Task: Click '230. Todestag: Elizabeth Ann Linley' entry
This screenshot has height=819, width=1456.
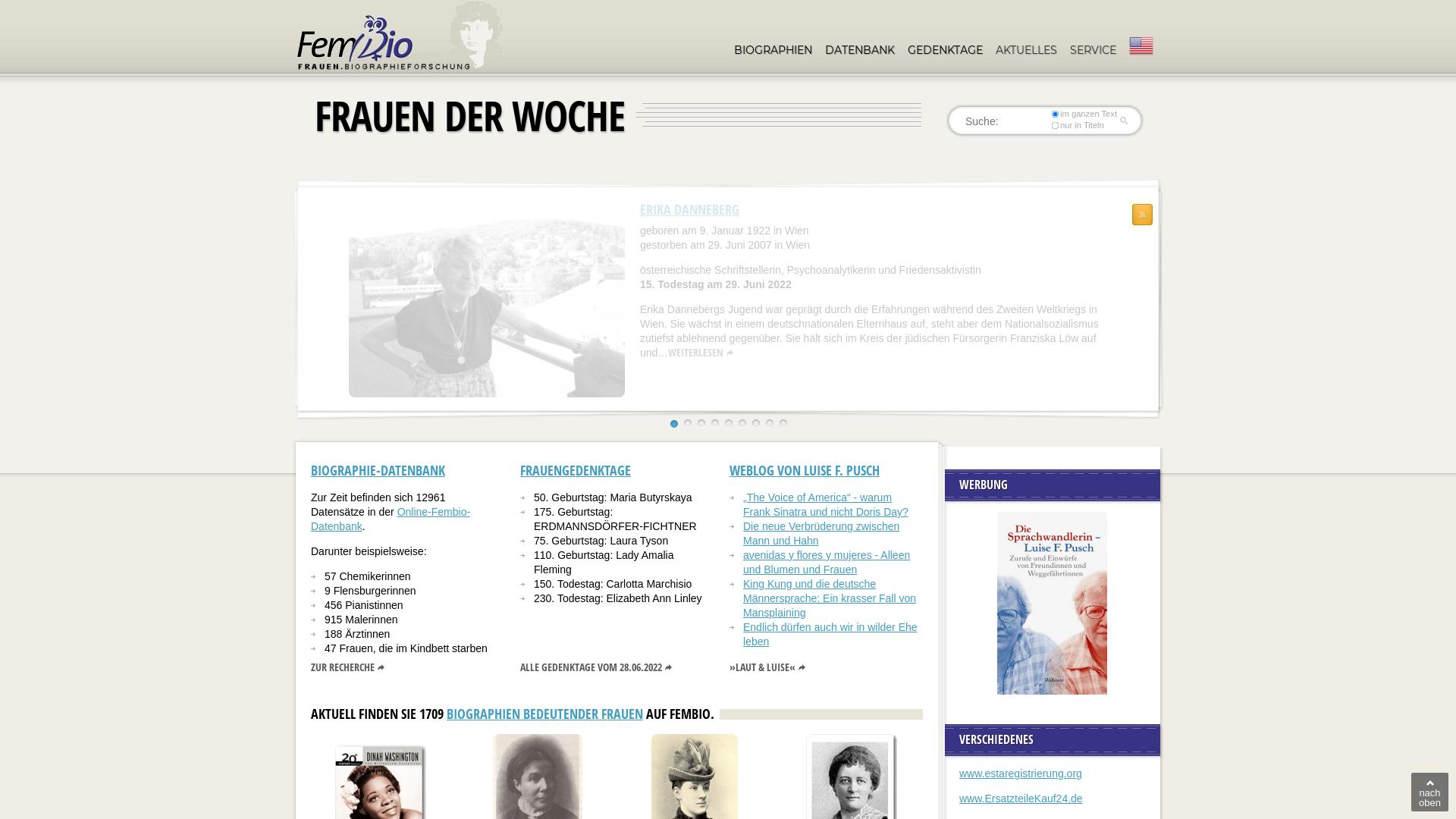Action: tap(618, 599)
